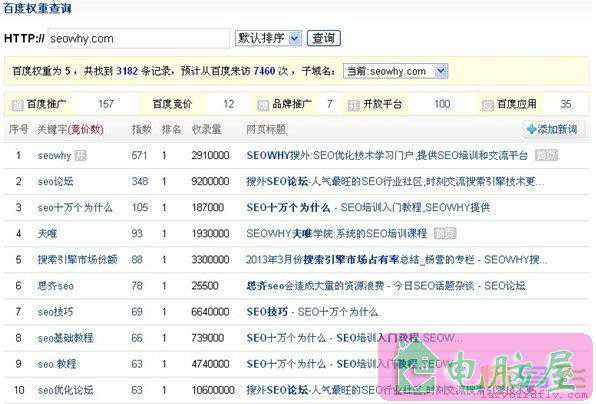Click the 查询 search button
596x404 pixels.
(323, 38)
